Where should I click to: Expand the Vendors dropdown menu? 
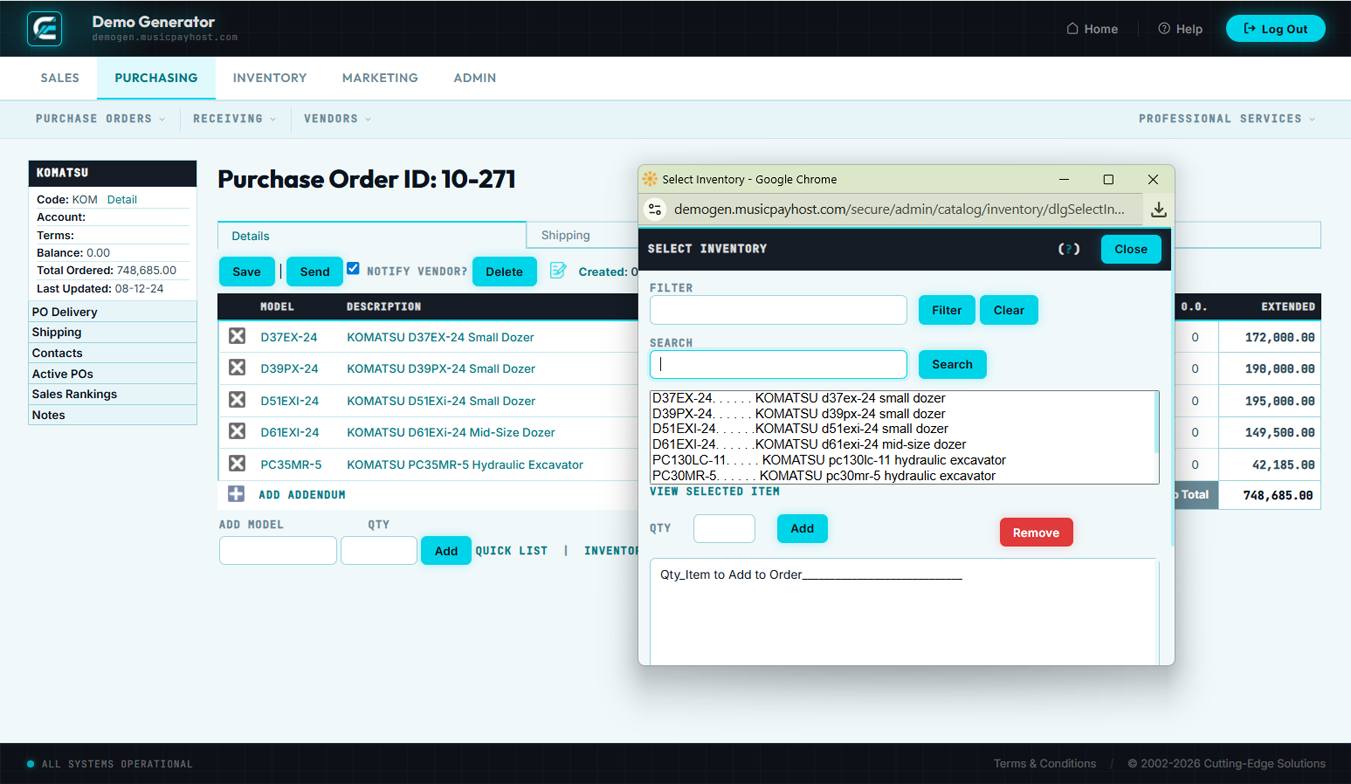338,118
